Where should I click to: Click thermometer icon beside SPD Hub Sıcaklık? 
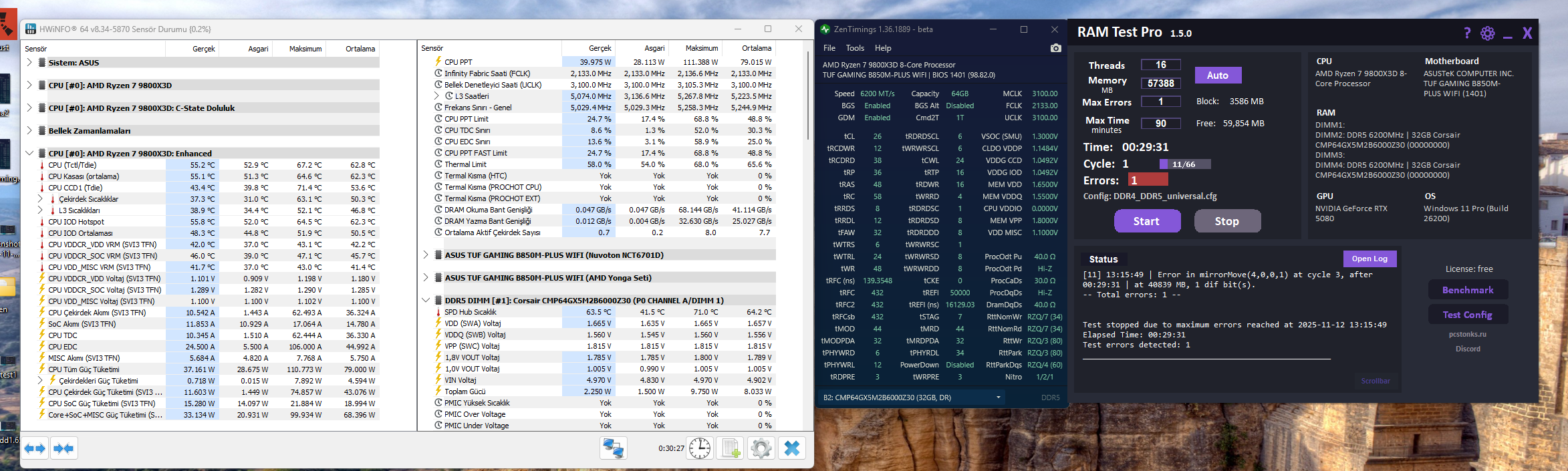[x=438, y=312]
